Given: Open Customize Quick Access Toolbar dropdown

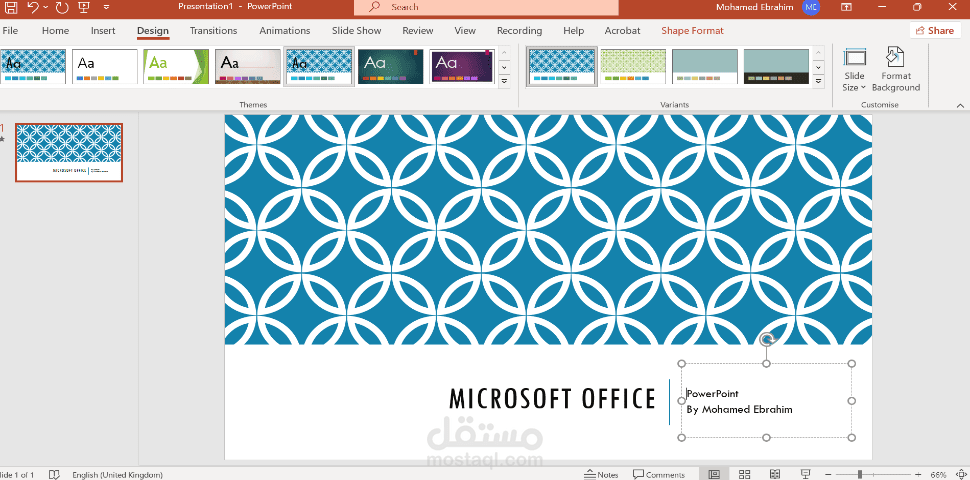Looking at the screenshot, I should click(x=106, y=7).
